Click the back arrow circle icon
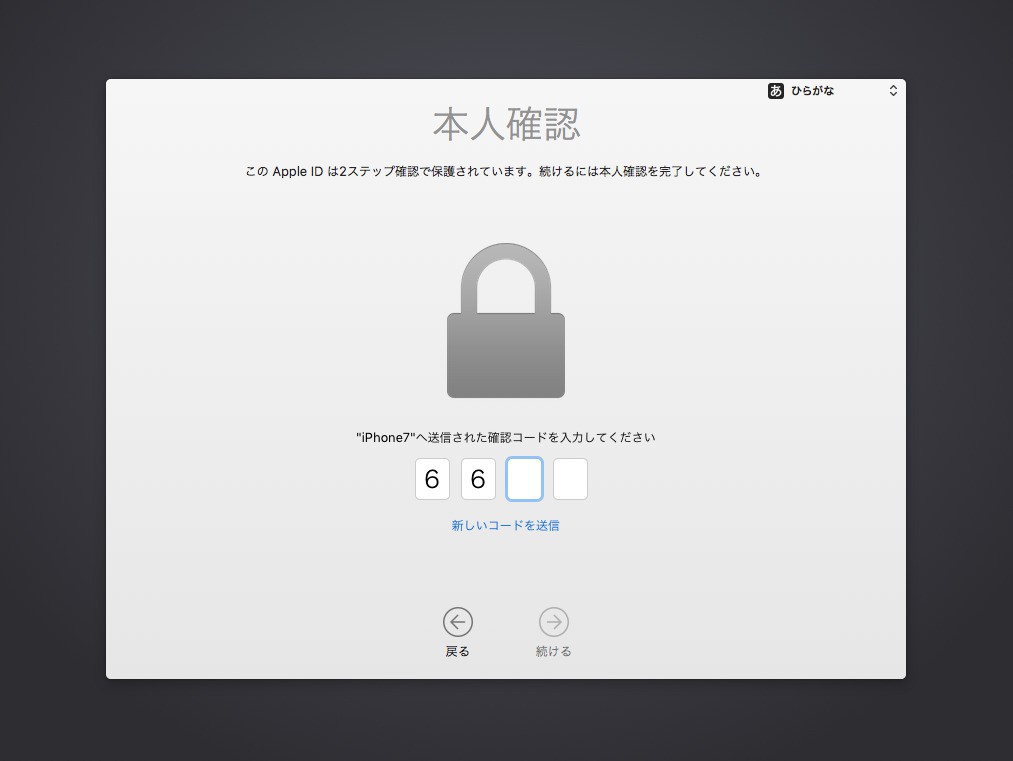The height and width of the screenshot is (761, 1013). pyautogui.click(x=457, y=622)
